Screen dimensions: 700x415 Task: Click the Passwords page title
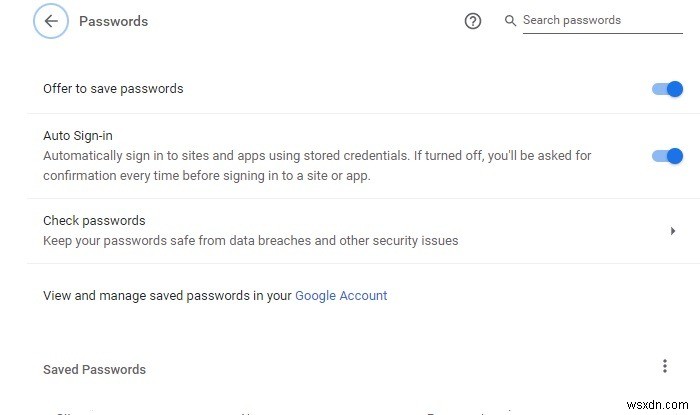click(113, 21)
